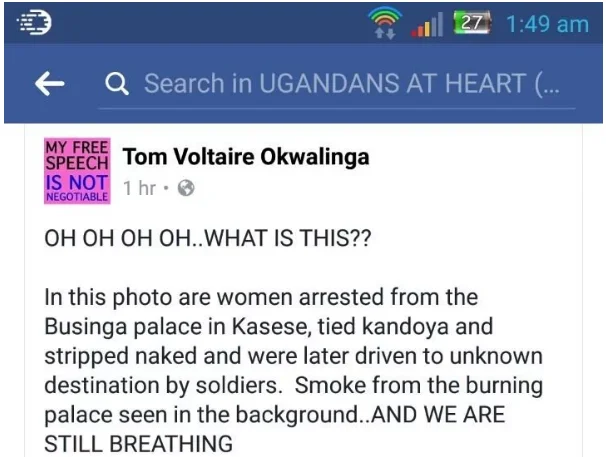Tap the 1:49 am clock
This screenshot has width=606, height=457.
(548, 24)
